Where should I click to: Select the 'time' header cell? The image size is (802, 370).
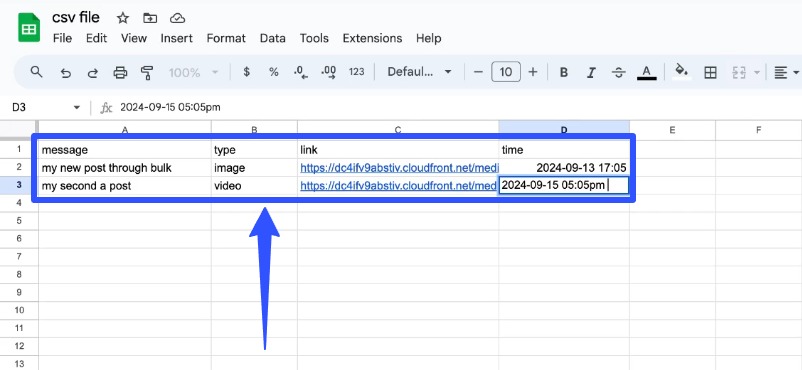564,150
